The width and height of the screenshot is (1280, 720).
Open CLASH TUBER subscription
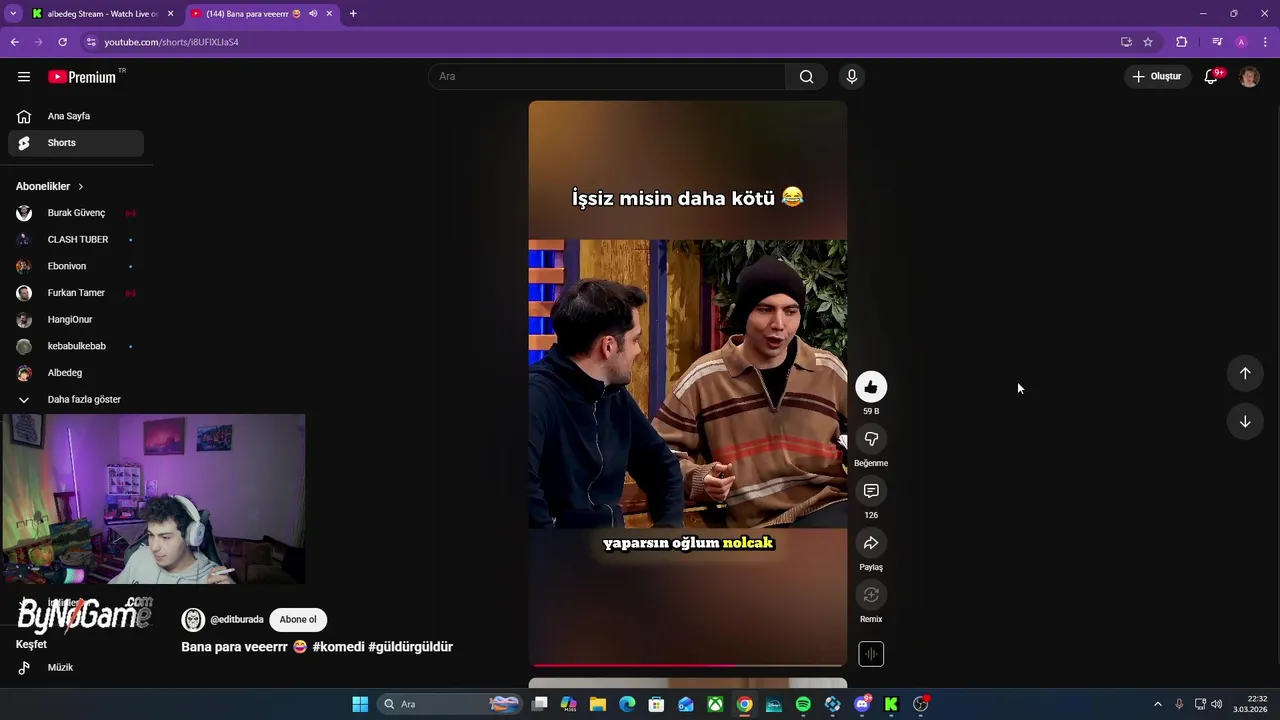(x=76, y=240)
